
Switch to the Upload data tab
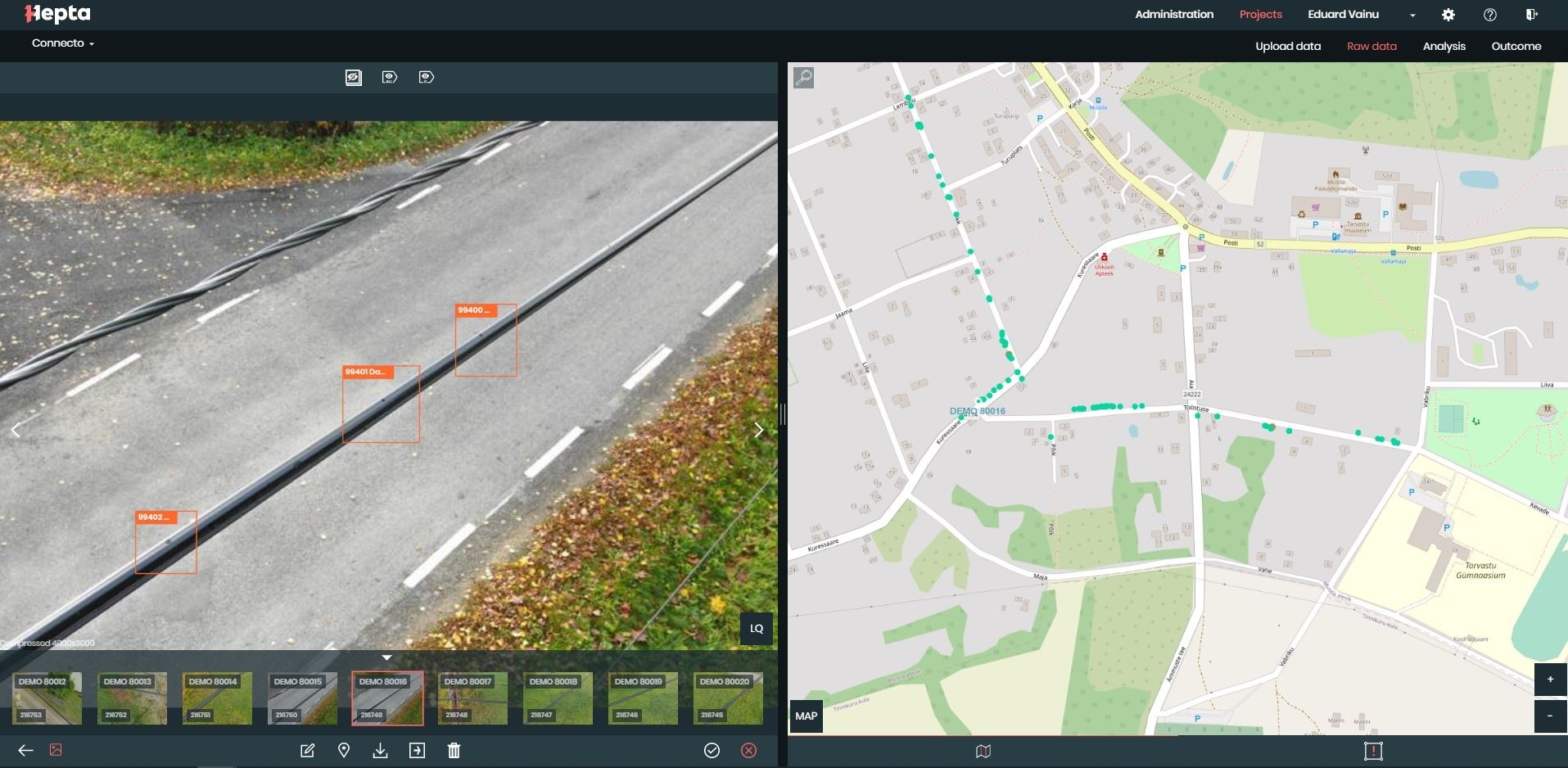(x=1288, y=47)
